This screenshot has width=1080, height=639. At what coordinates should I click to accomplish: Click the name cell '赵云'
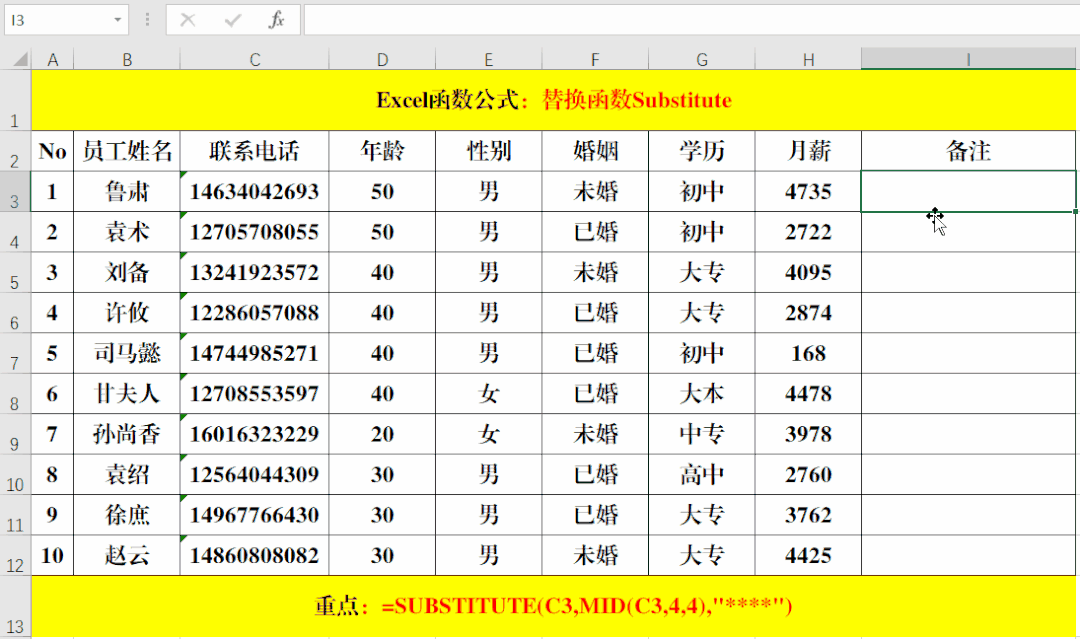(x=127, y=556)
